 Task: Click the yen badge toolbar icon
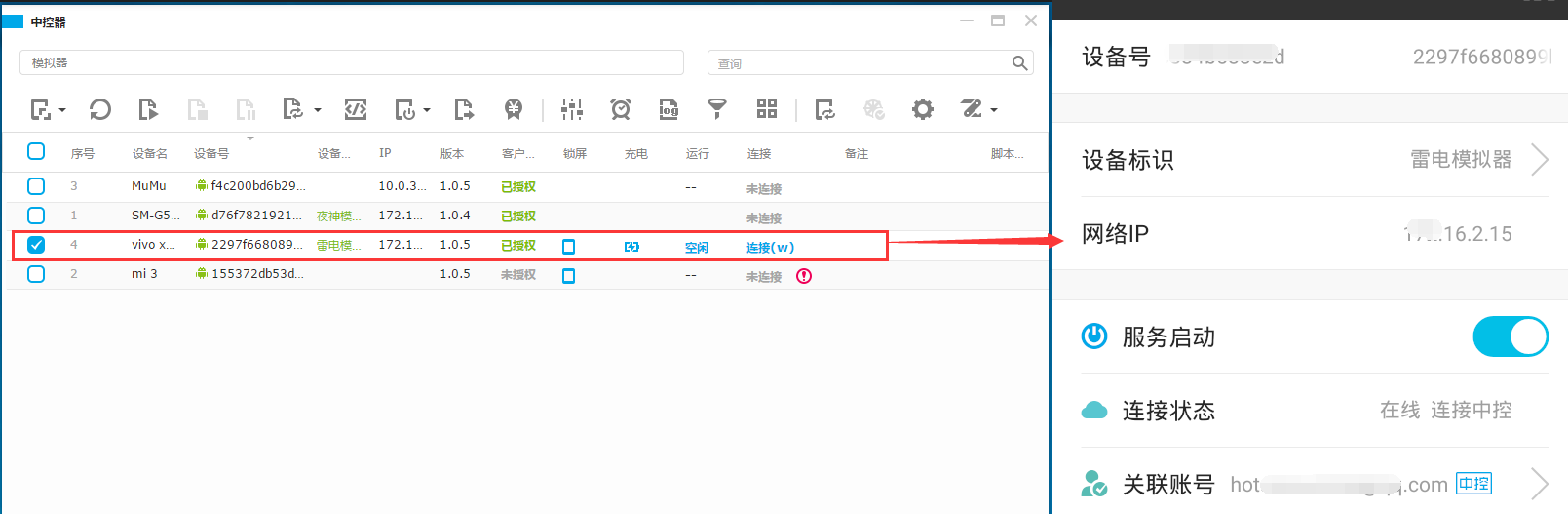[x=514, y=109]
